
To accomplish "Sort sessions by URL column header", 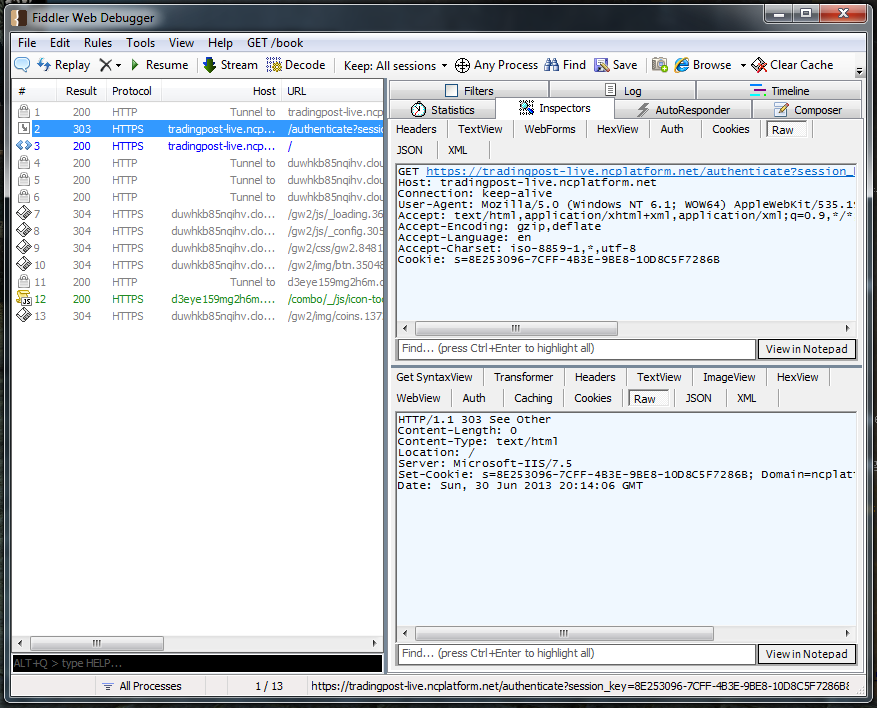I will (x=333, y=91).
